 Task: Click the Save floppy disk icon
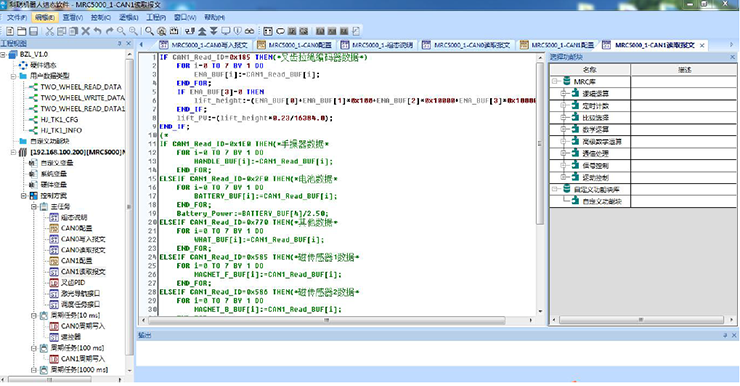coord(34,31)
